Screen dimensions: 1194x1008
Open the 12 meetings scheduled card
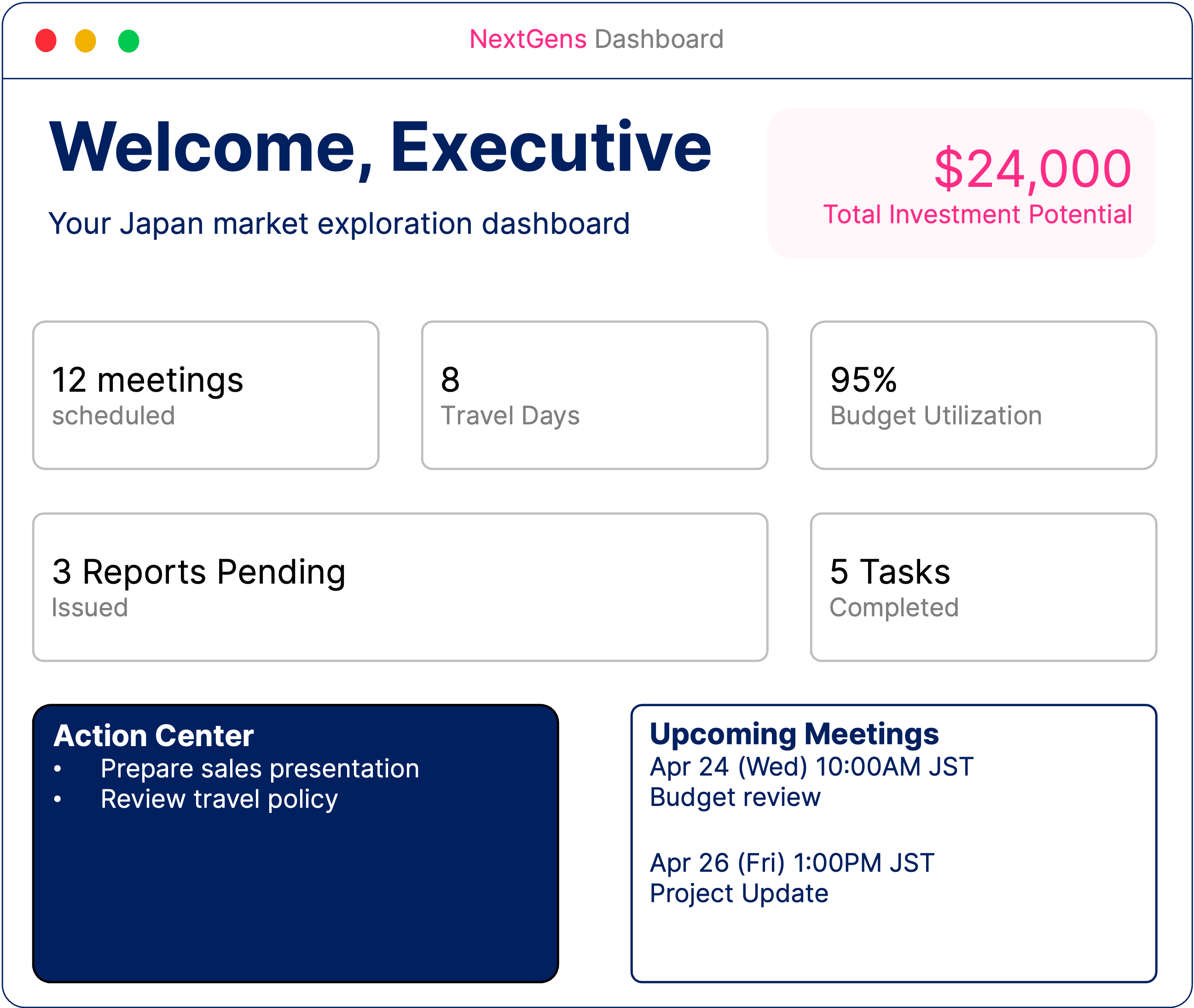point(206,395)
